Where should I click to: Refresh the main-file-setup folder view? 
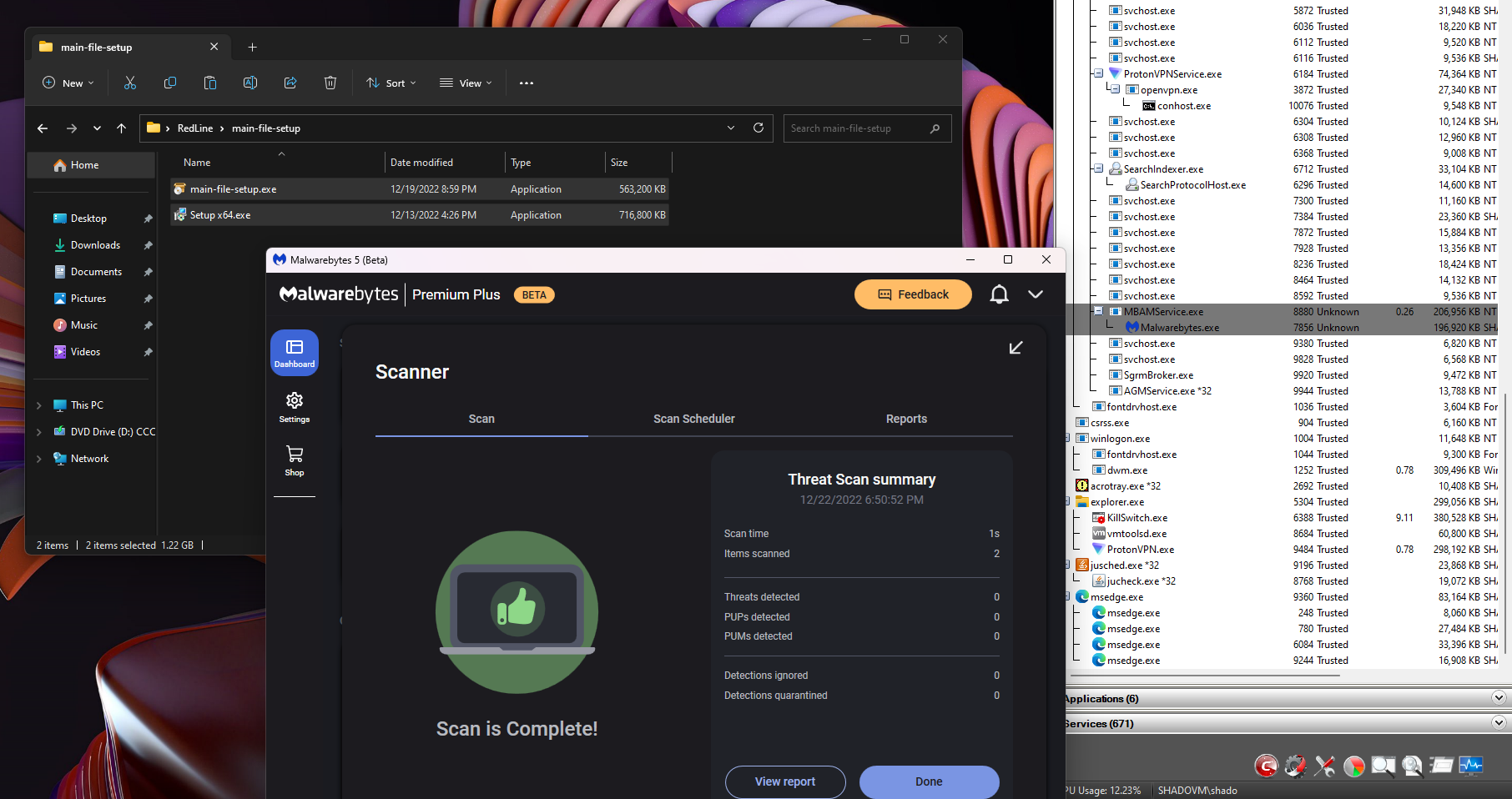[759, 128]
